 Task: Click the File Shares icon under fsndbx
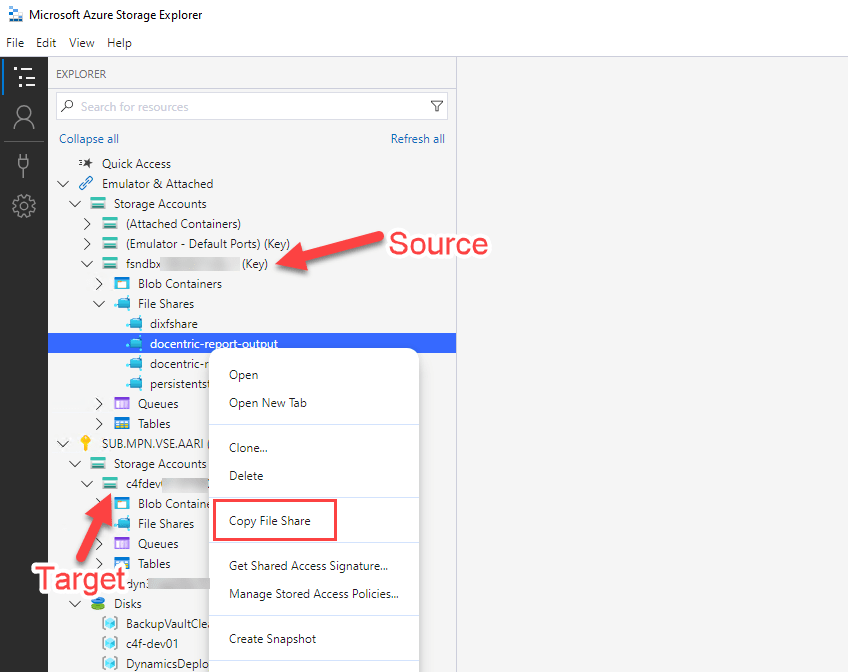coord(123,303)
